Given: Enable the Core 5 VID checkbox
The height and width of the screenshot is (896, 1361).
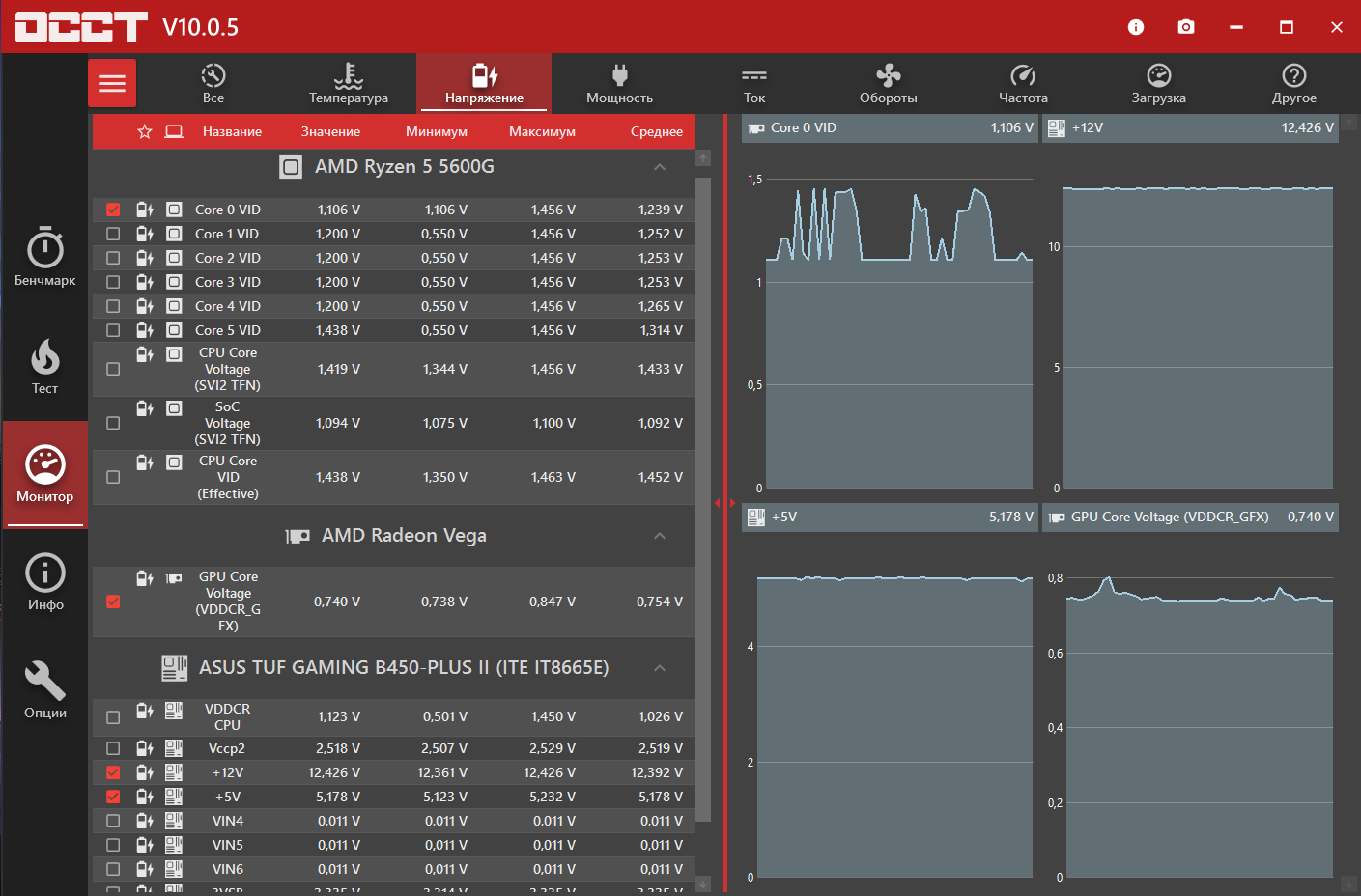Looking at the screenshot, I should [x=113, y=330].
